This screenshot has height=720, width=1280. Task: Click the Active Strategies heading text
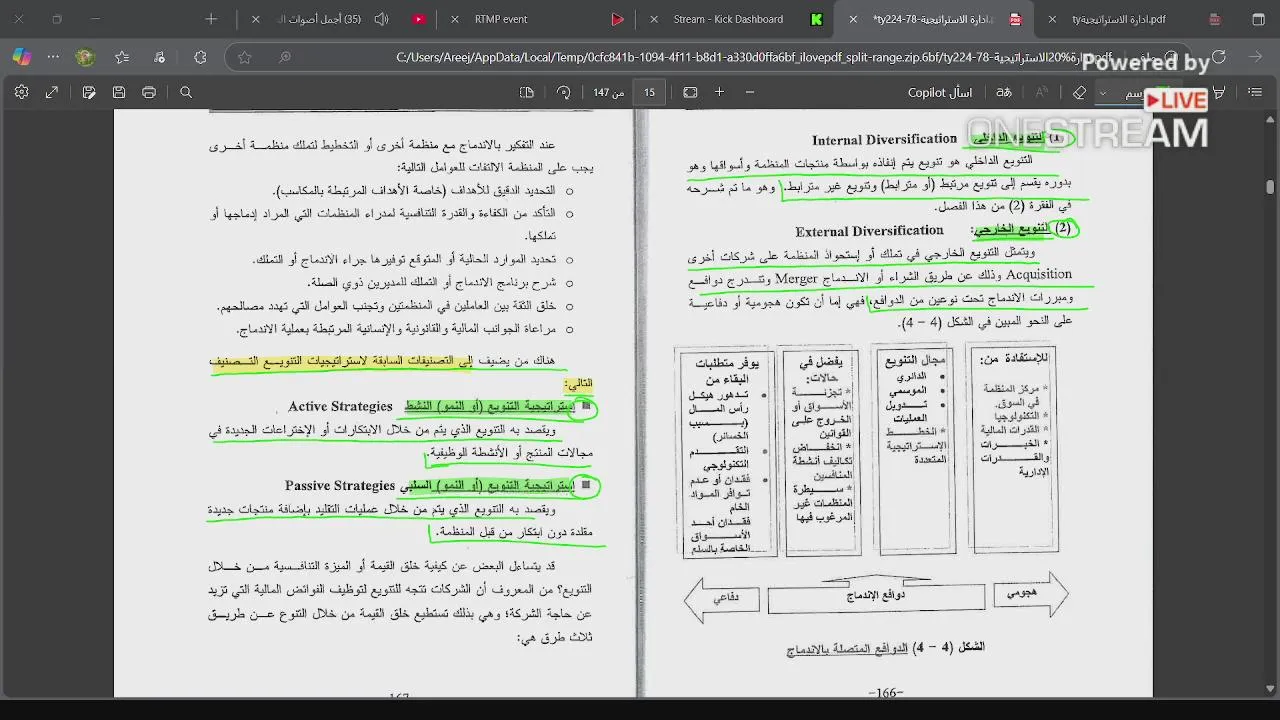click(340, 406)
